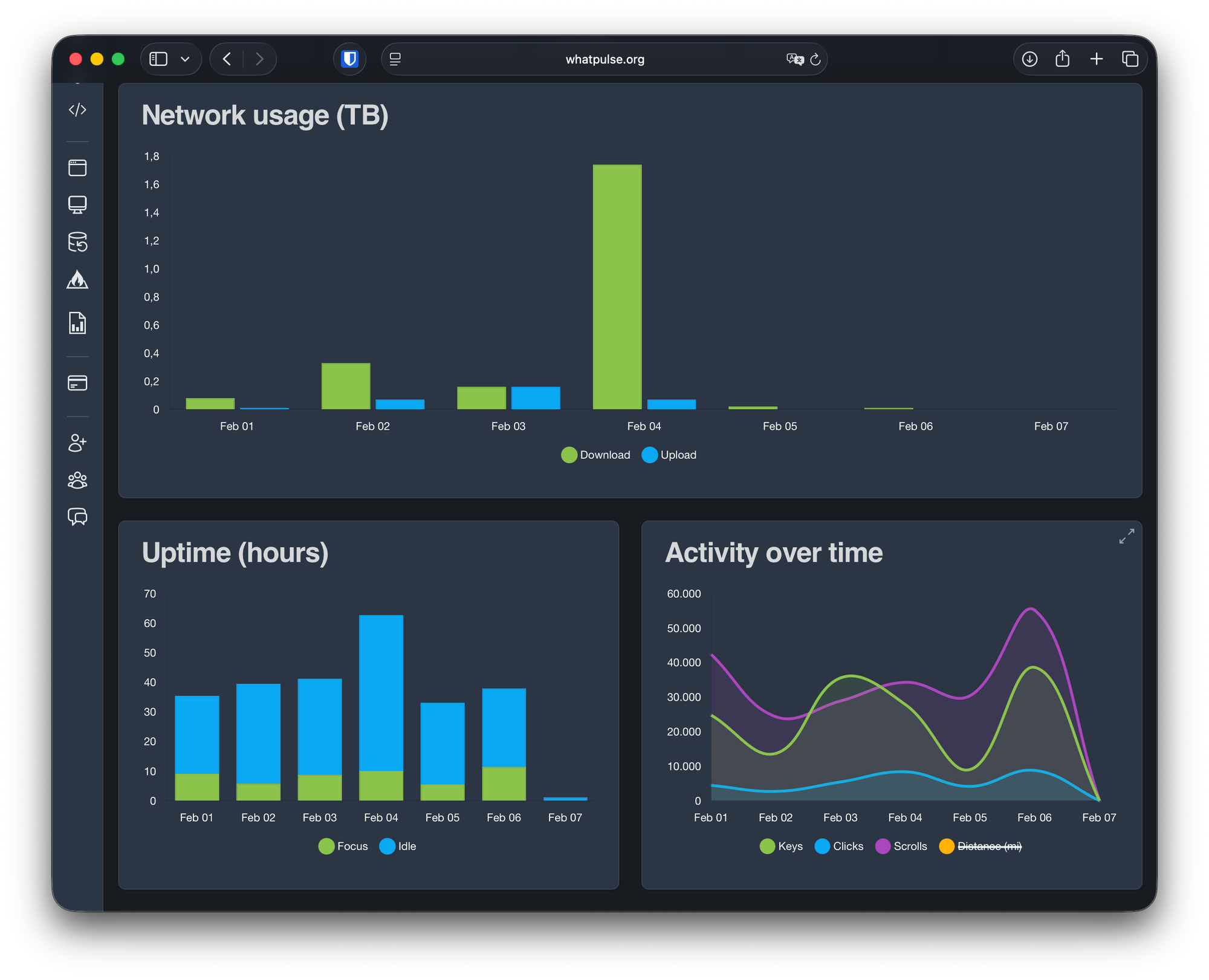
Task: Click the green Focus legend color dot
Action: coord(326,846)
